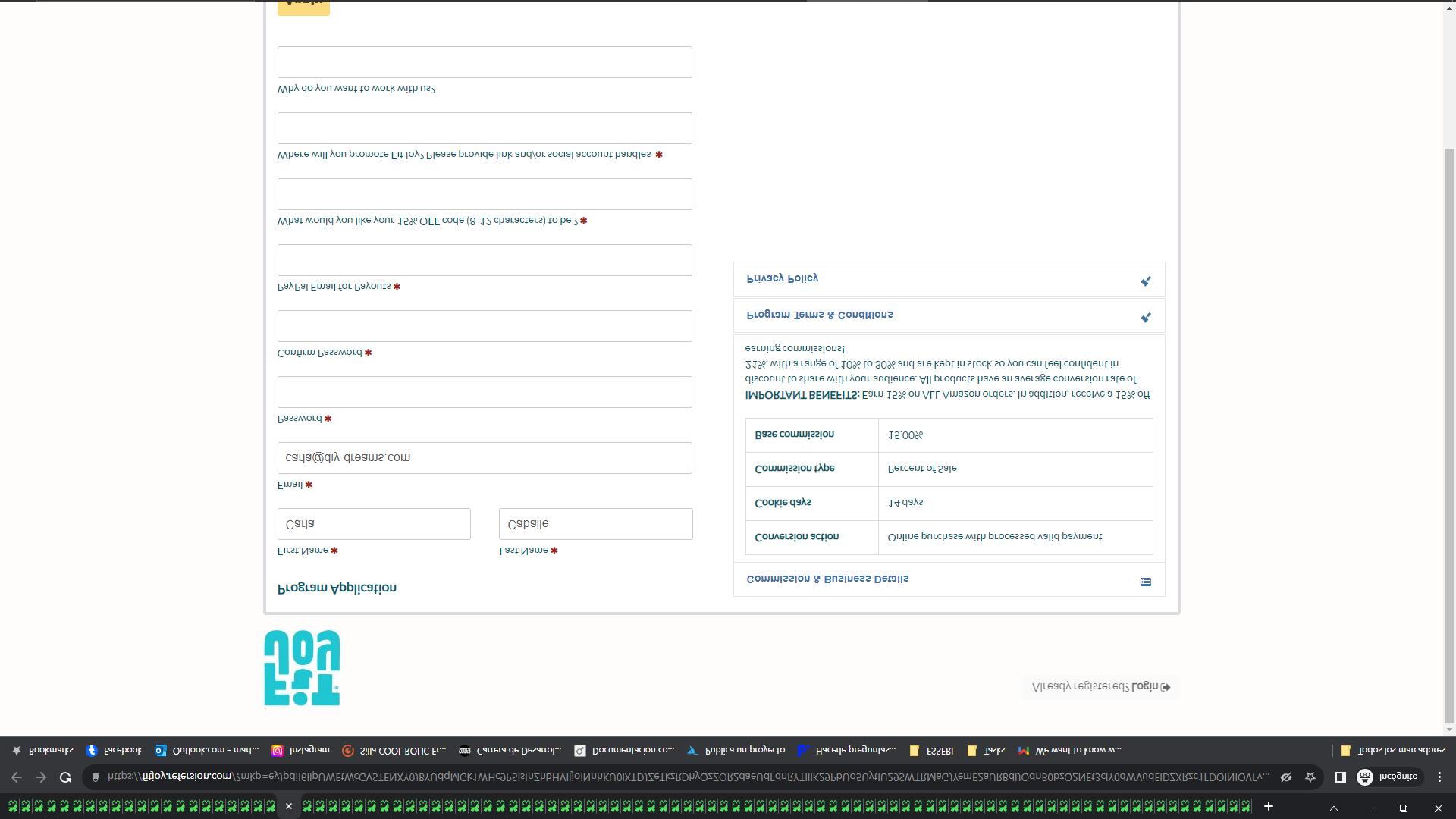Viewport: 1456px width, 819px height.
Task: Expand Program Terms & Conditions section
Action: point(949,315)
